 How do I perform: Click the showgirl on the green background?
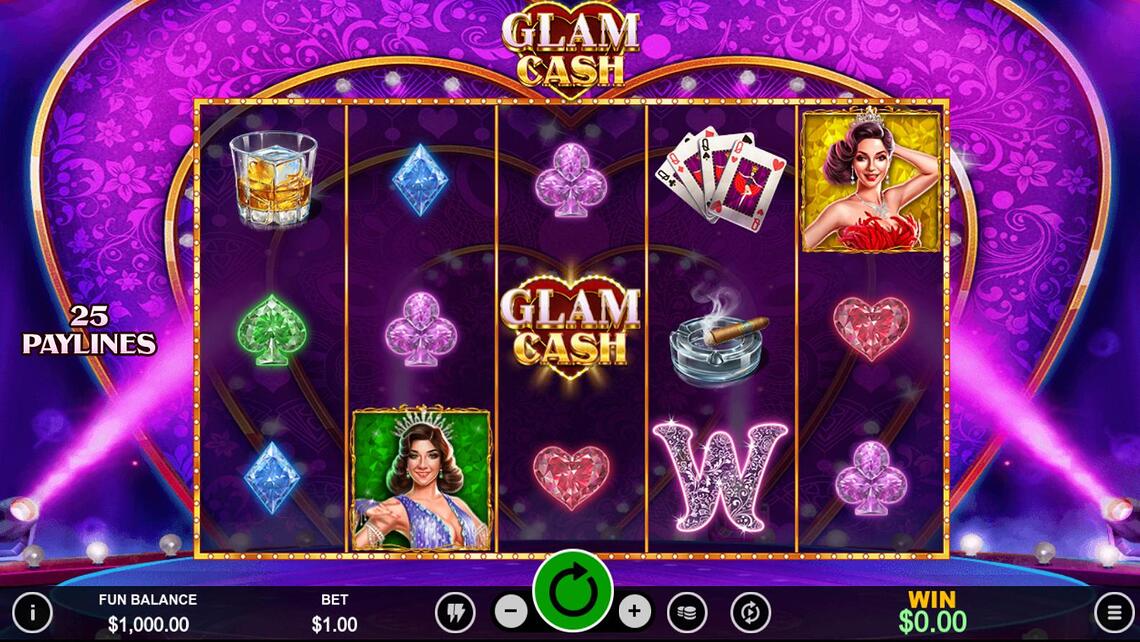pyautogui.click(x=422, y=478)
